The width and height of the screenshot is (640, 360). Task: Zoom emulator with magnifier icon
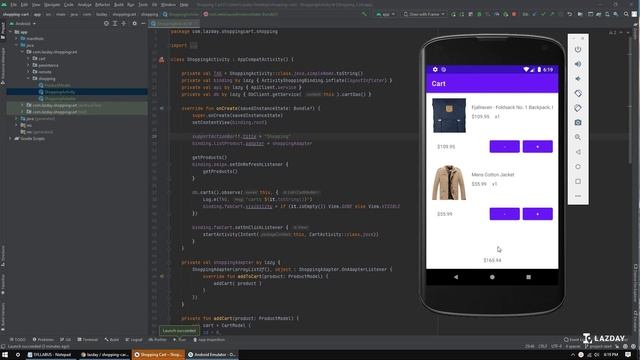pyautogui.click(x=578, y=137)
